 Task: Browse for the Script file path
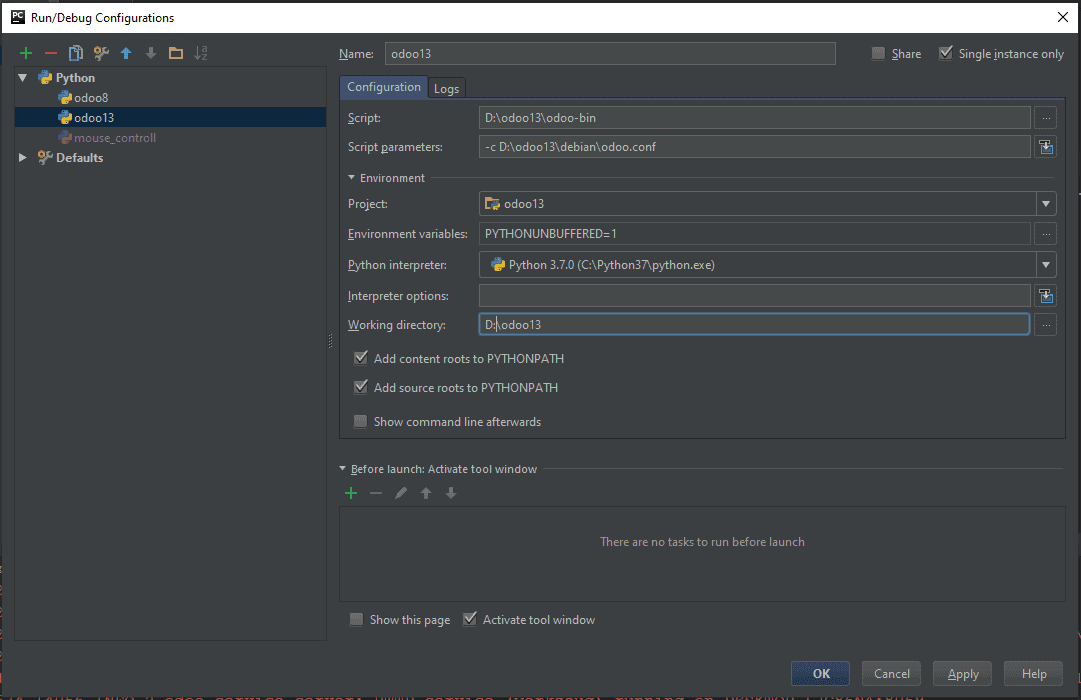[x=1045, y=117]
